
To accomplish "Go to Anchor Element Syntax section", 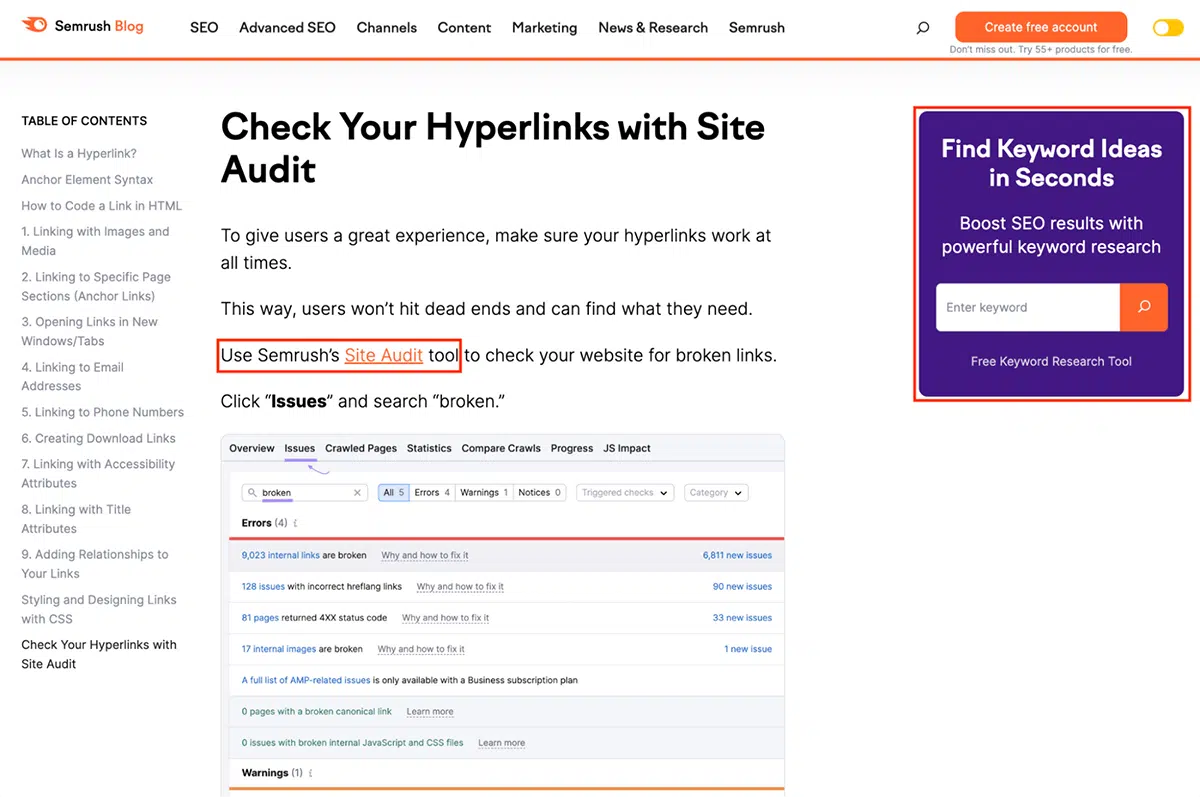I will point(87,180).
